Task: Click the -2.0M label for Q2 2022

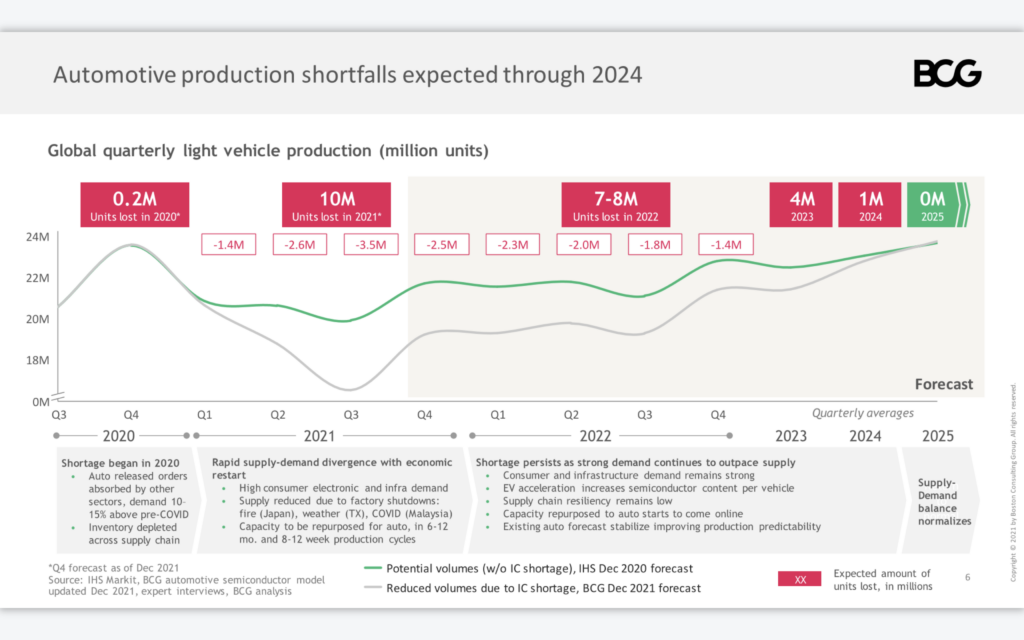Action: point(584,244)
